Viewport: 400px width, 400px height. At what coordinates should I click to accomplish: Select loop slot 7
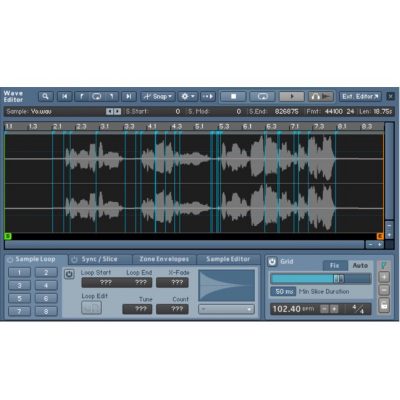pos(19,311)
